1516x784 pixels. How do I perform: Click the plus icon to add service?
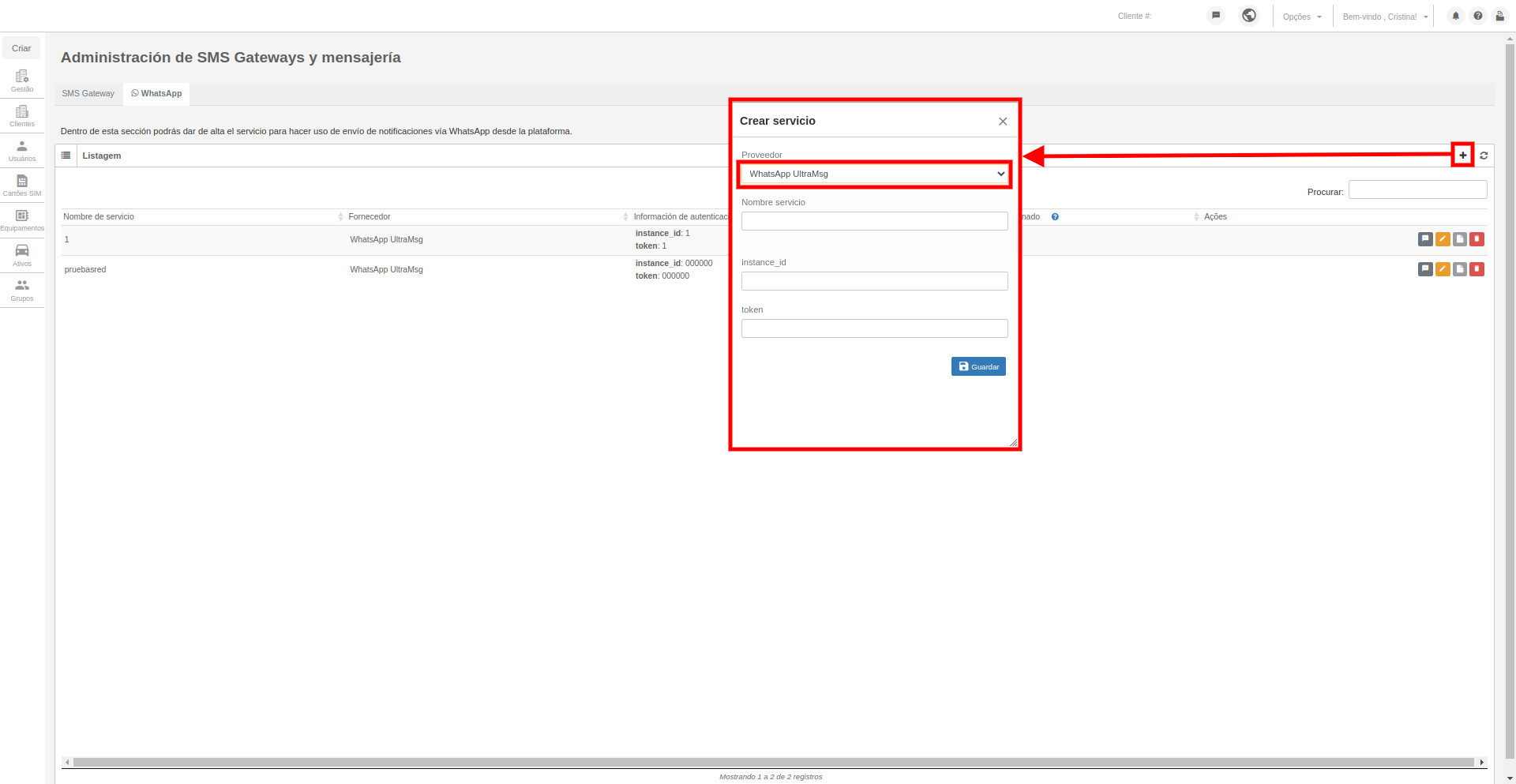click(1463, 156)
